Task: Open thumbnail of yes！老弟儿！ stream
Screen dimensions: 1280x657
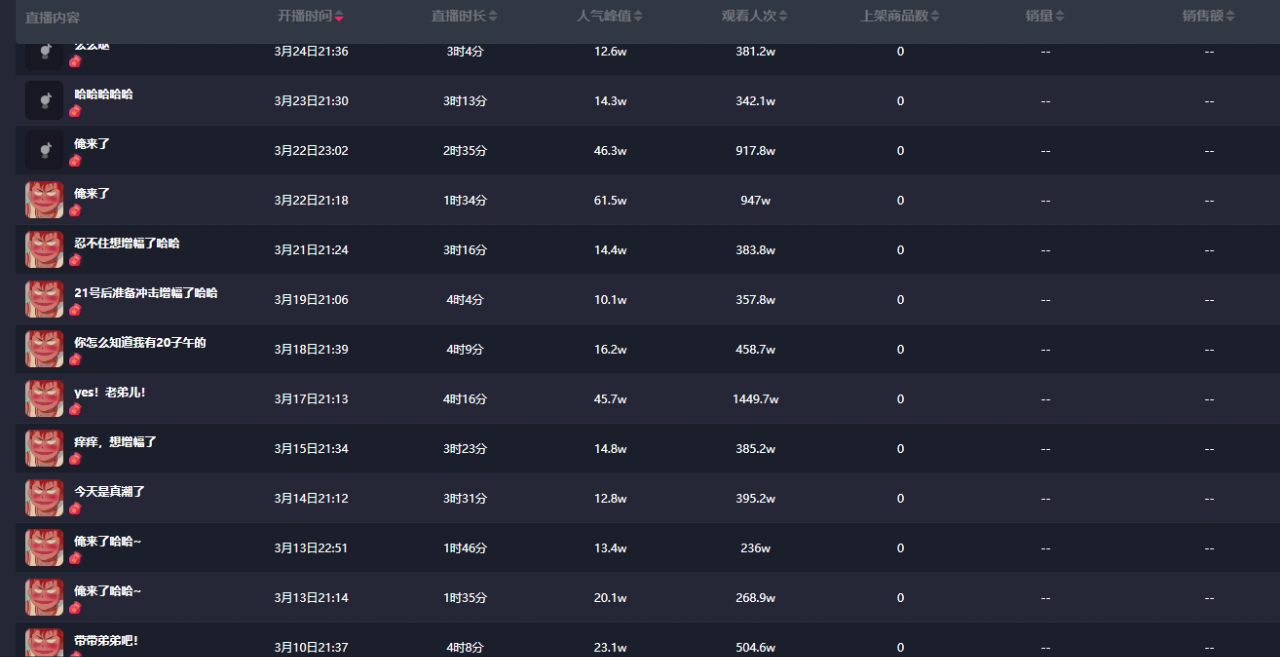Action: pos(44,399)
